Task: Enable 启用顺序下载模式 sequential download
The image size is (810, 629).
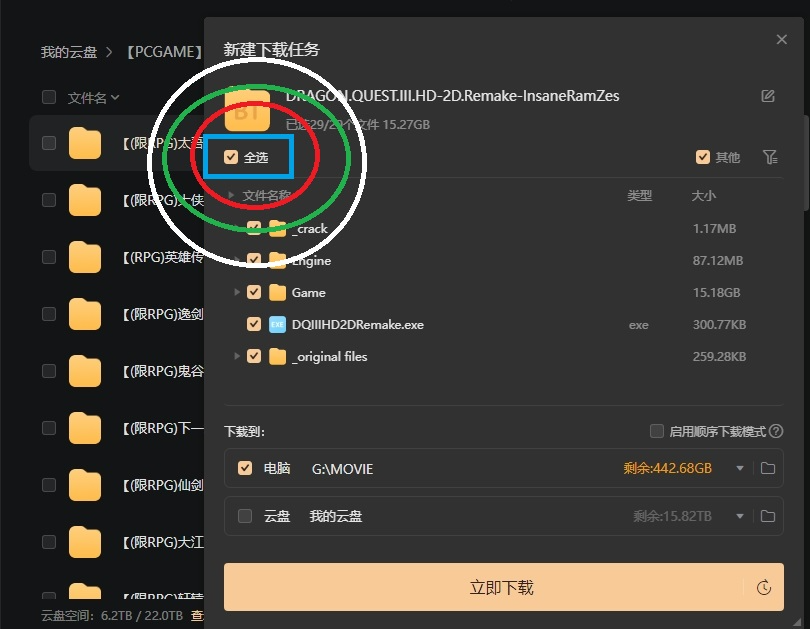Action: pos(657,431)
